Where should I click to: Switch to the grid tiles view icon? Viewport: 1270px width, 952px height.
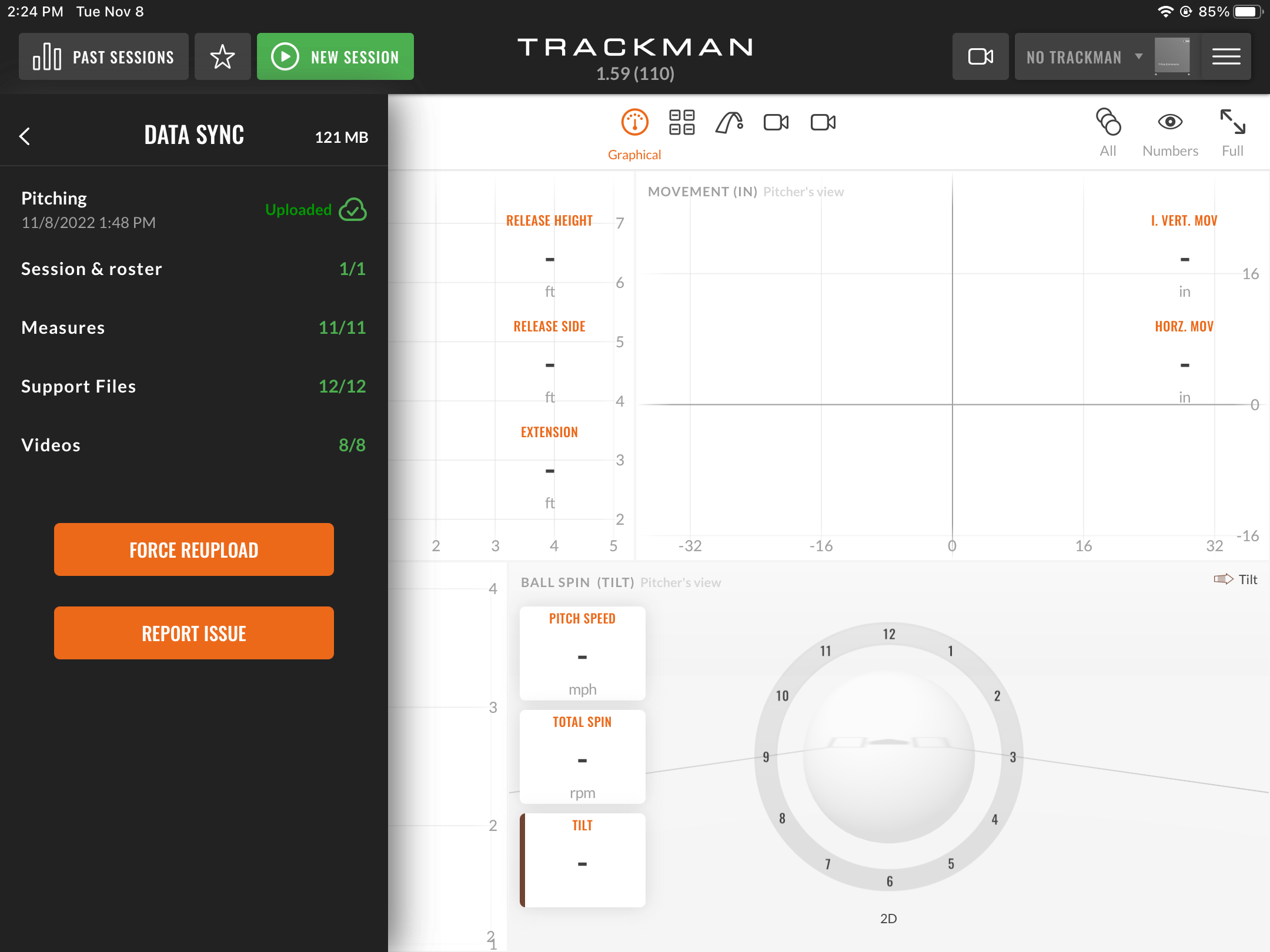click(682, 122)
